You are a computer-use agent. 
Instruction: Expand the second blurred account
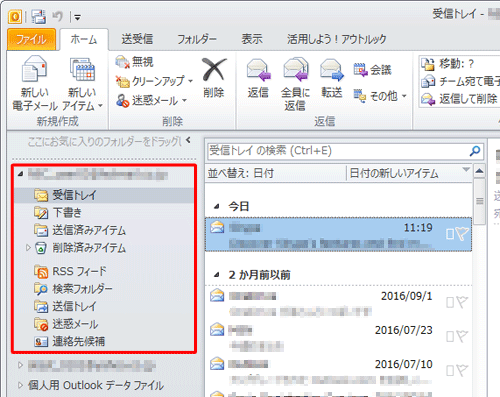tap(21, 365)
